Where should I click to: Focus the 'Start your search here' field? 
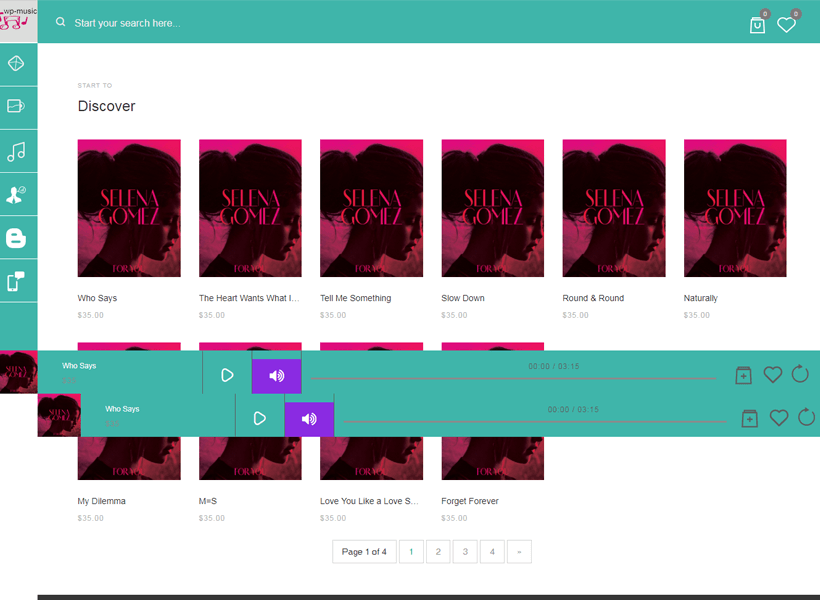[x=127, y=23]
